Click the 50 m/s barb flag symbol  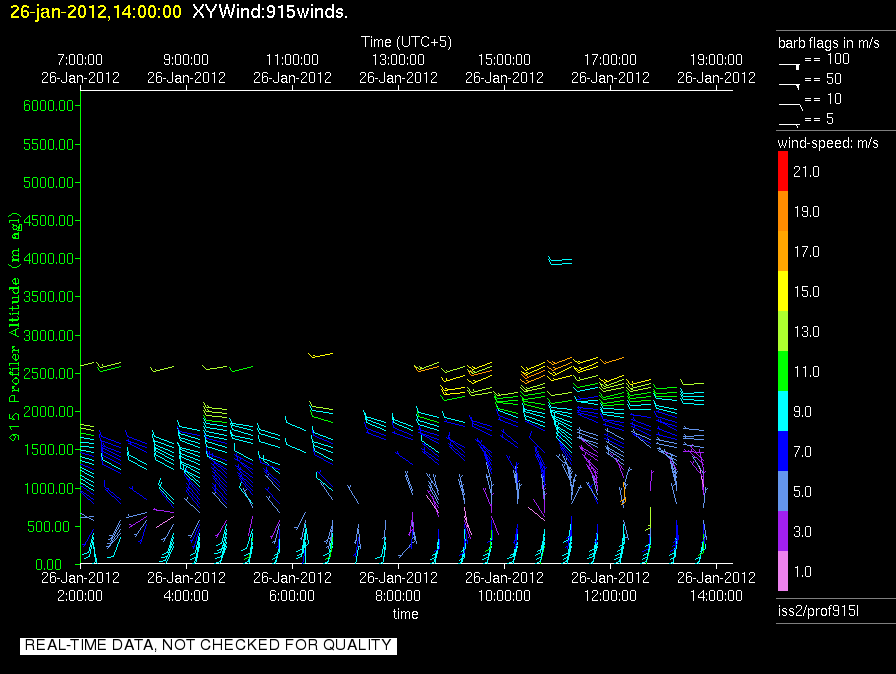coord(789,86)
